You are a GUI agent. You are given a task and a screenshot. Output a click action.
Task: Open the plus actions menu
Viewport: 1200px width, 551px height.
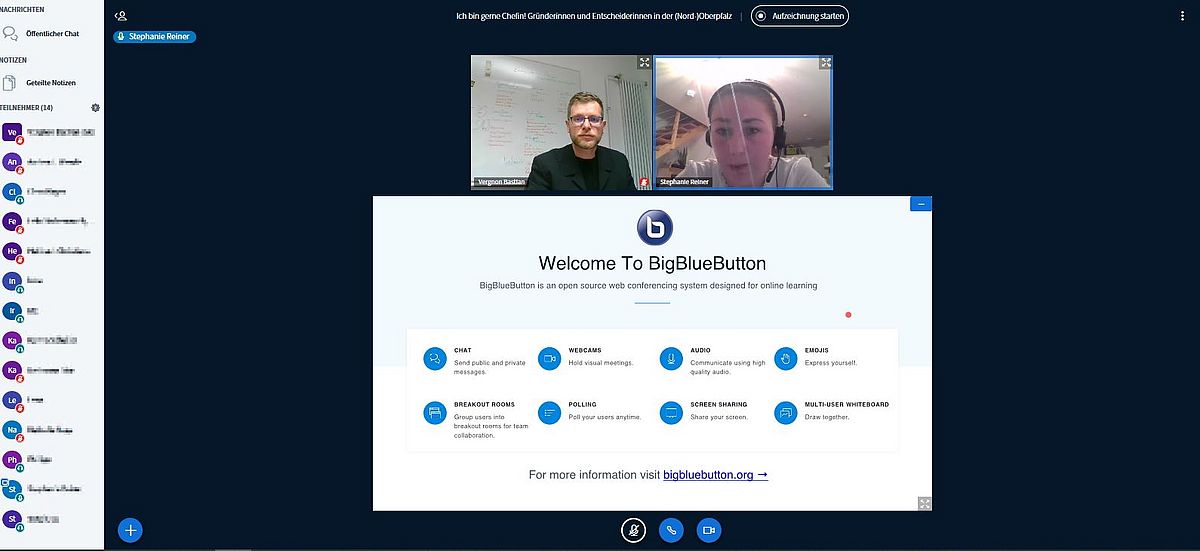[x=130, y=530]
